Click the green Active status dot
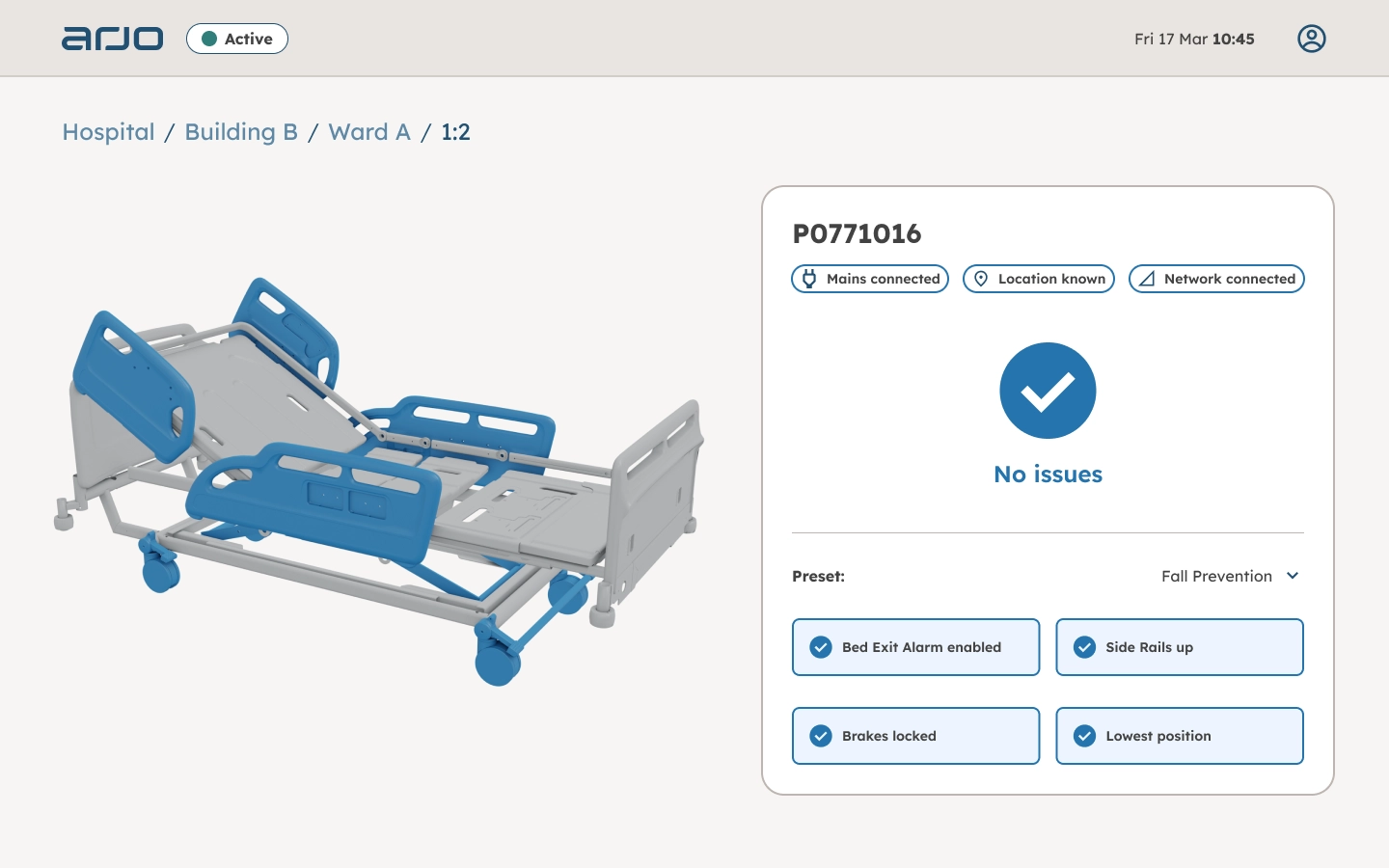 click(x=209, y=40)
